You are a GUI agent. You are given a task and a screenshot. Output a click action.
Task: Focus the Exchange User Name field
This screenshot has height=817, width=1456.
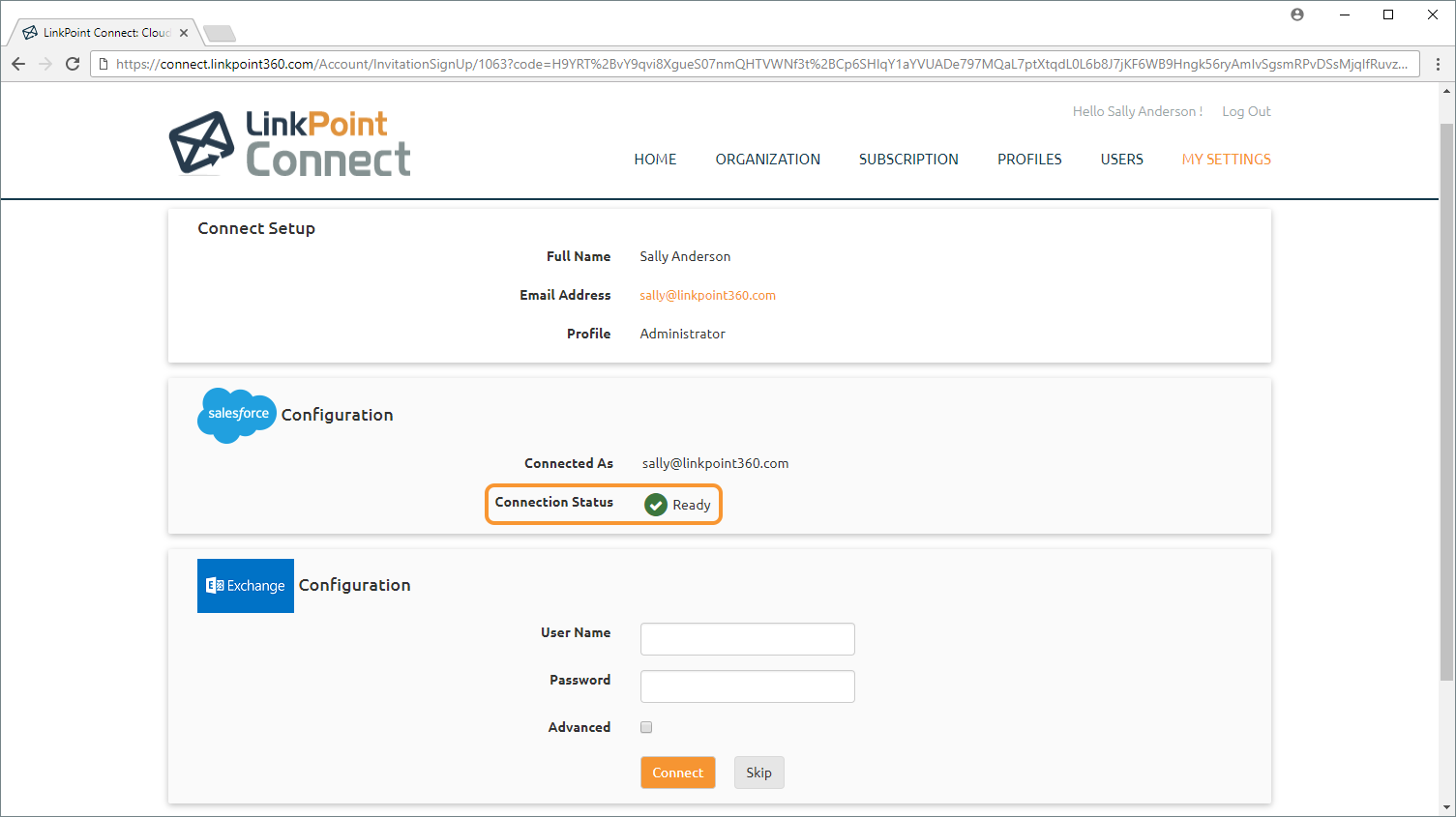coord(748,639)
